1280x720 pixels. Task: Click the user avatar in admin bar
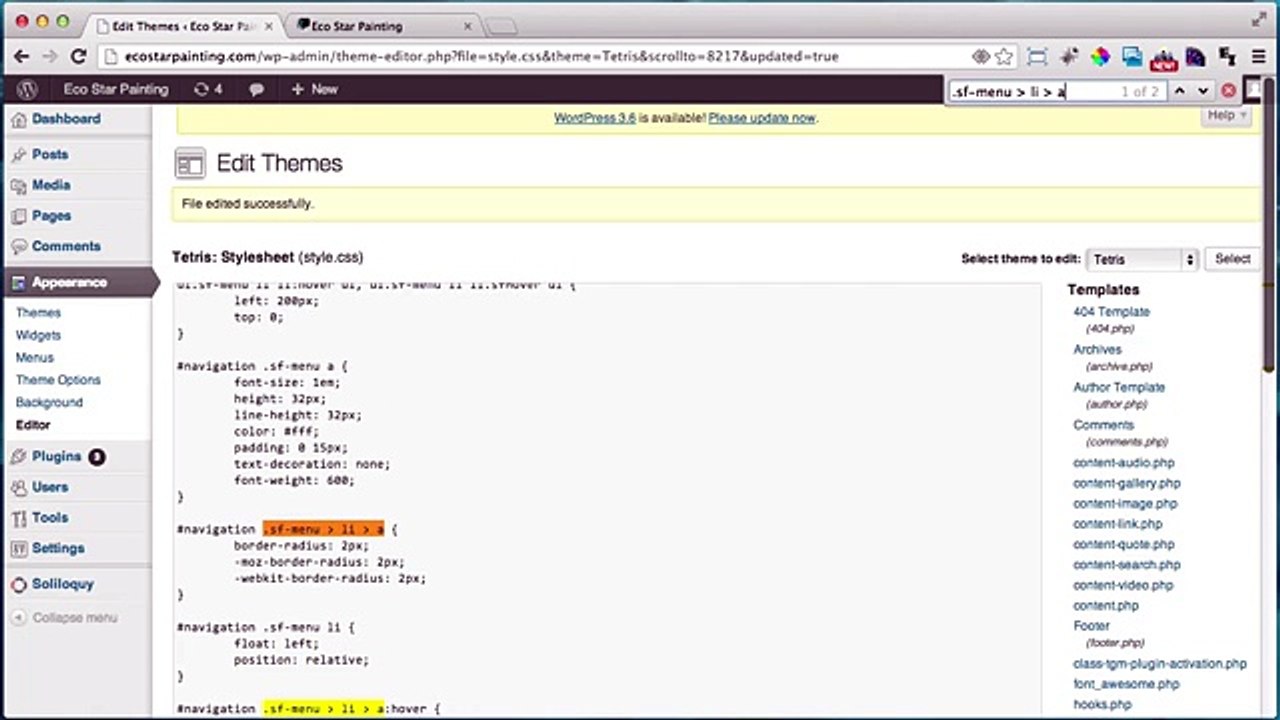tap(1253, 89)
